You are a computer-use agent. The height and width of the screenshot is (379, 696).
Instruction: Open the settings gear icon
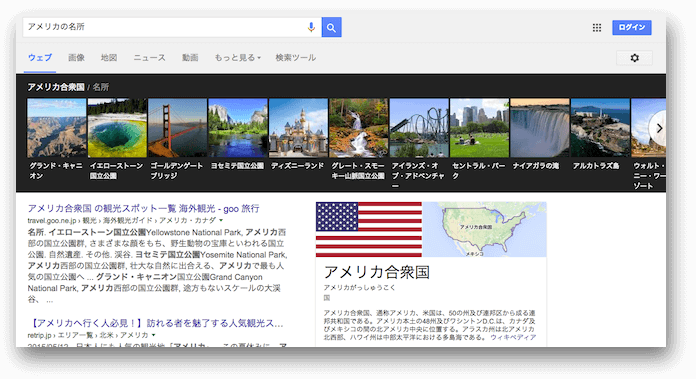point(634,58)
